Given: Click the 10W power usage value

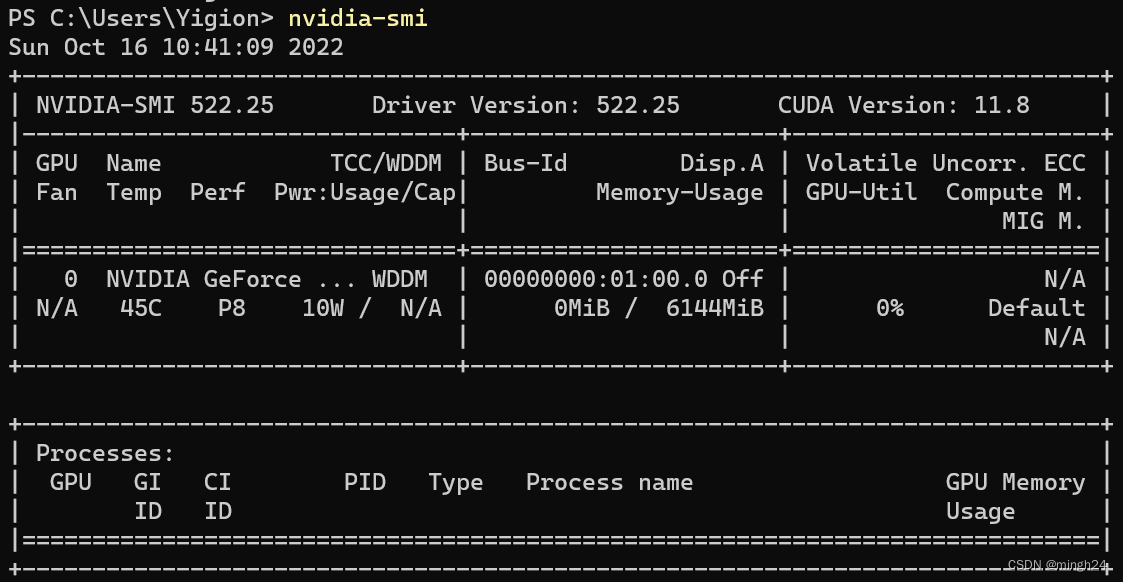Looking at the screenshot, I should (x=323, y=309).
